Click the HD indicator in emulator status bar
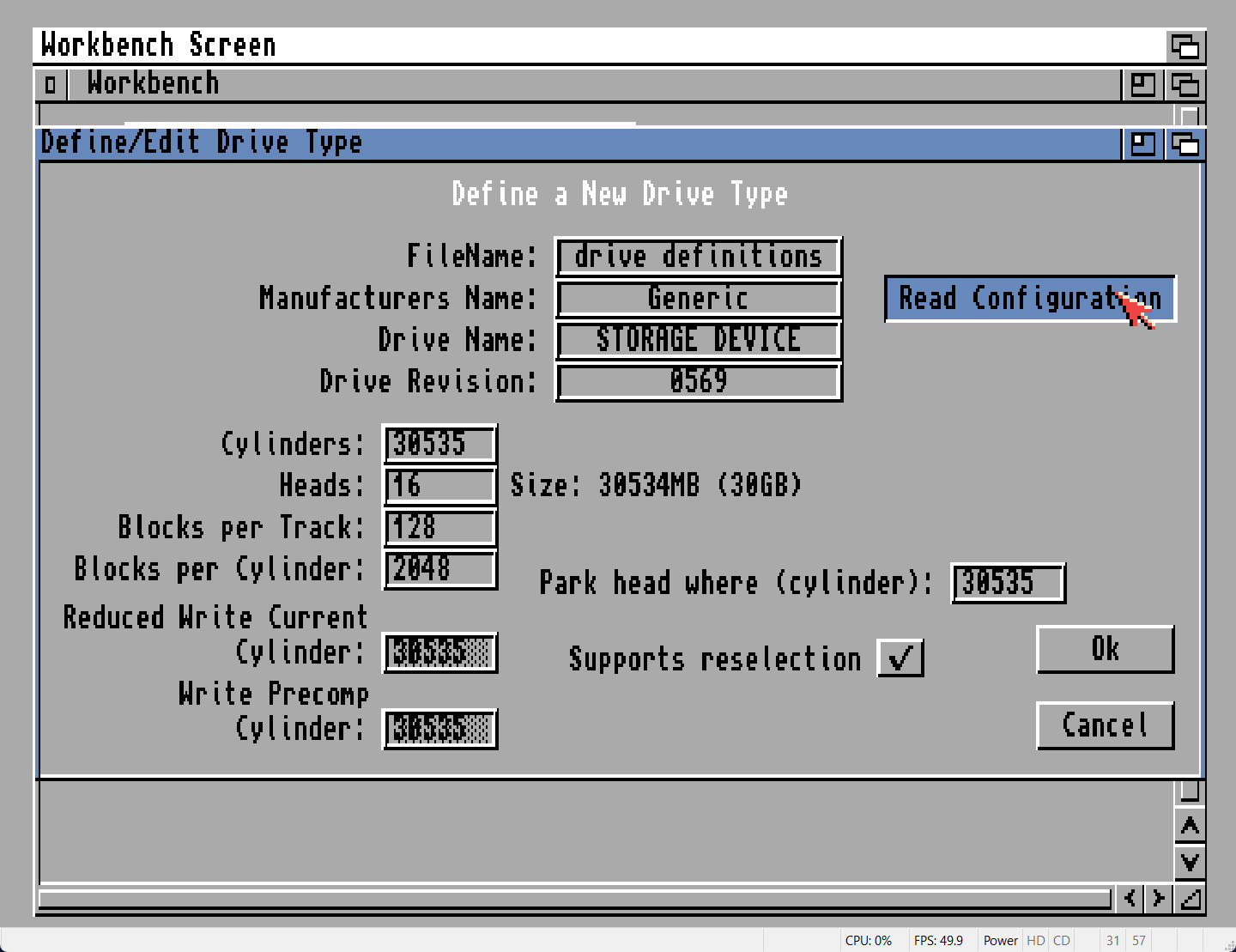The height and width of the screenshot is (952, 1236). click(x=1036, y=941)
